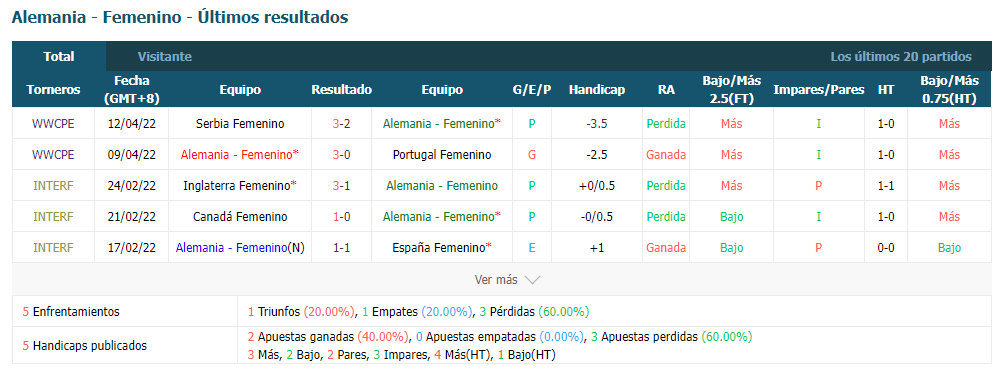Open Portugal Femenino team link
Viewport: 1003px width, 375px height.
(442, 154)
